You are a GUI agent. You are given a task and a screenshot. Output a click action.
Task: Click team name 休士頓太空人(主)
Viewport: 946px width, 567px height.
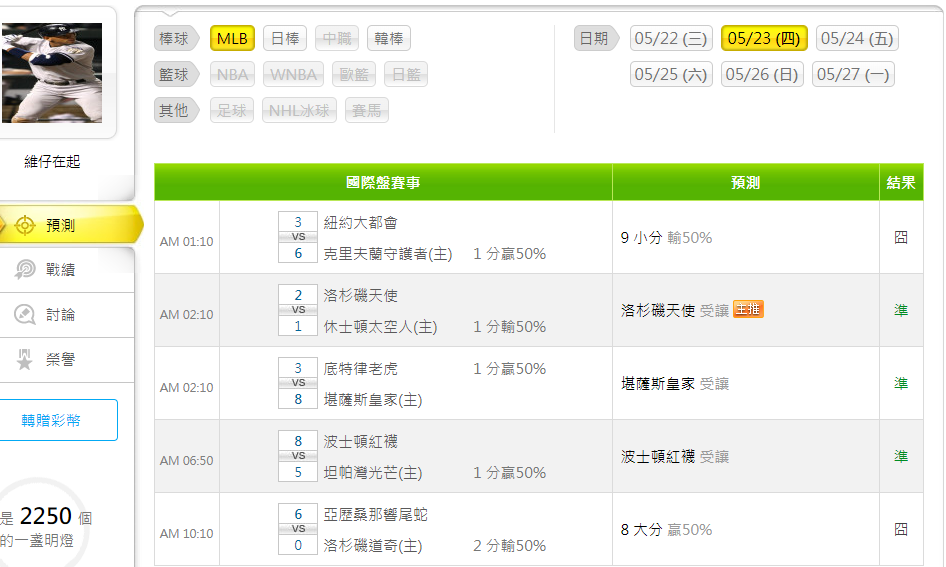click(380, 327)
